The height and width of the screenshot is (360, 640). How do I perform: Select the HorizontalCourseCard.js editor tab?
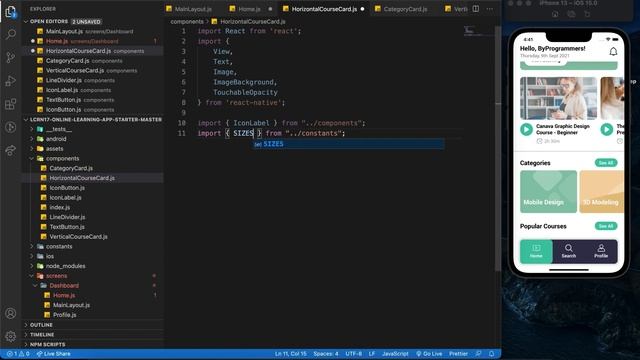(x=324, y=9)
